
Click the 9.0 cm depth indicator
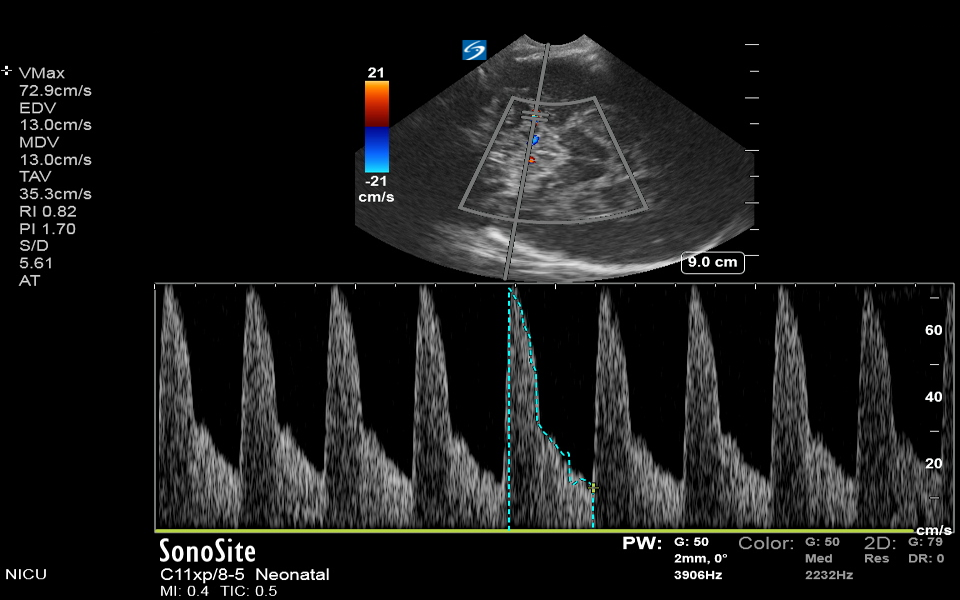(712, 263)
